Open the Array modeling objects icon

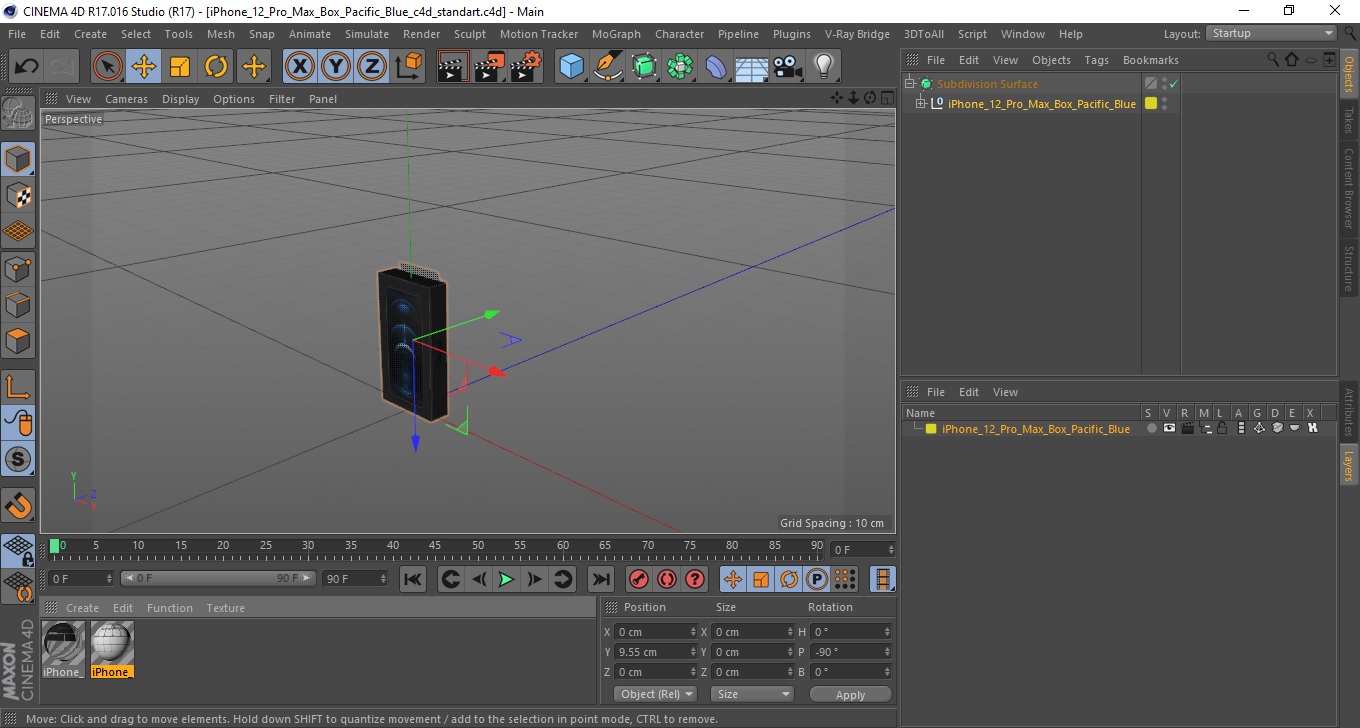tap(680, 67)
